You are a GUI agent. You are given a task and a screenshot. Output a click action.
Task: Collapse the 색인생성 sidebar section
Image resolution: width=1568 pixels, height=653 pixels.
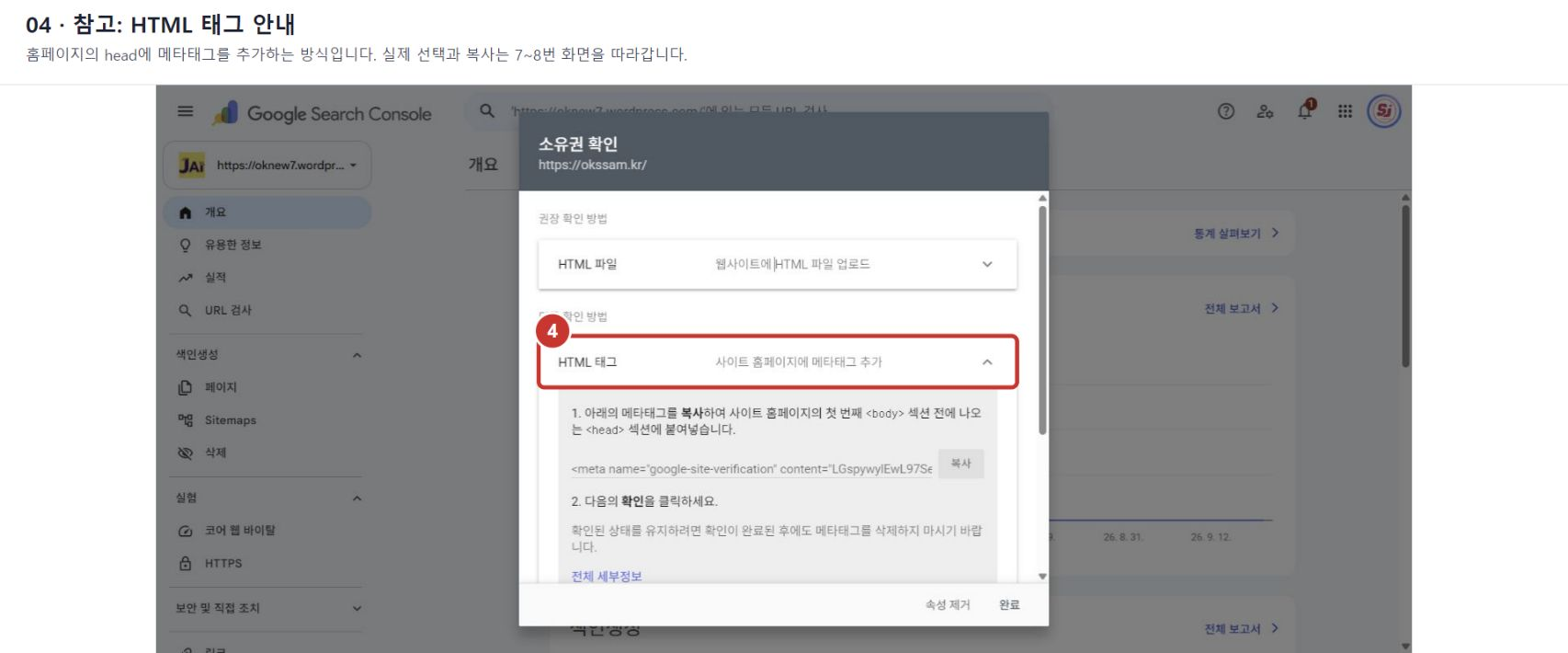(x=357, y=355)
